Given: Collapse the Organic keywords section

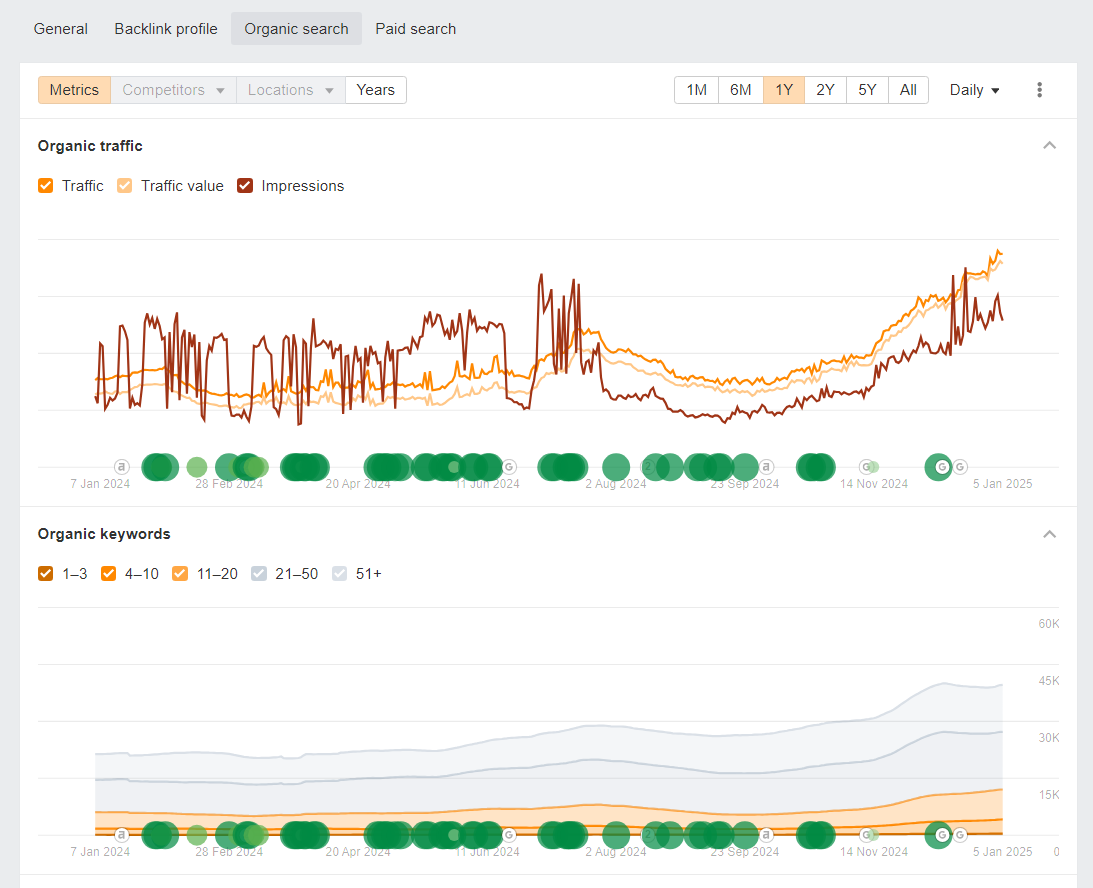Looking at the screenshot, I should [1049, 534].
